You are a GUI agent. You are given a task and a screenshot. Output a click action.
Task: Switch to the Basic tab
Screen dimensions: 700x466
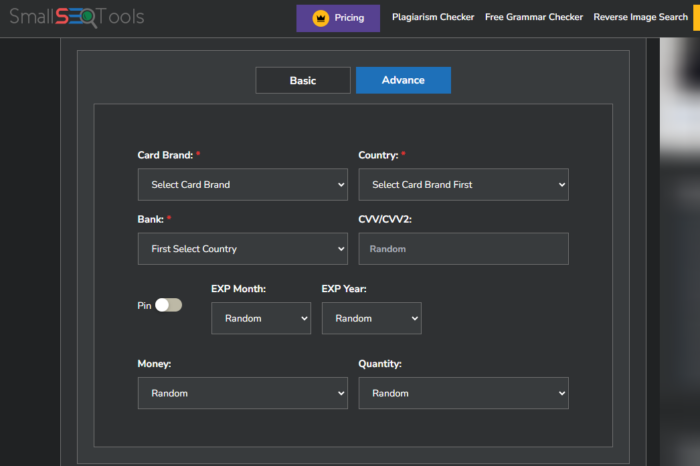click(x=303, y=80)
